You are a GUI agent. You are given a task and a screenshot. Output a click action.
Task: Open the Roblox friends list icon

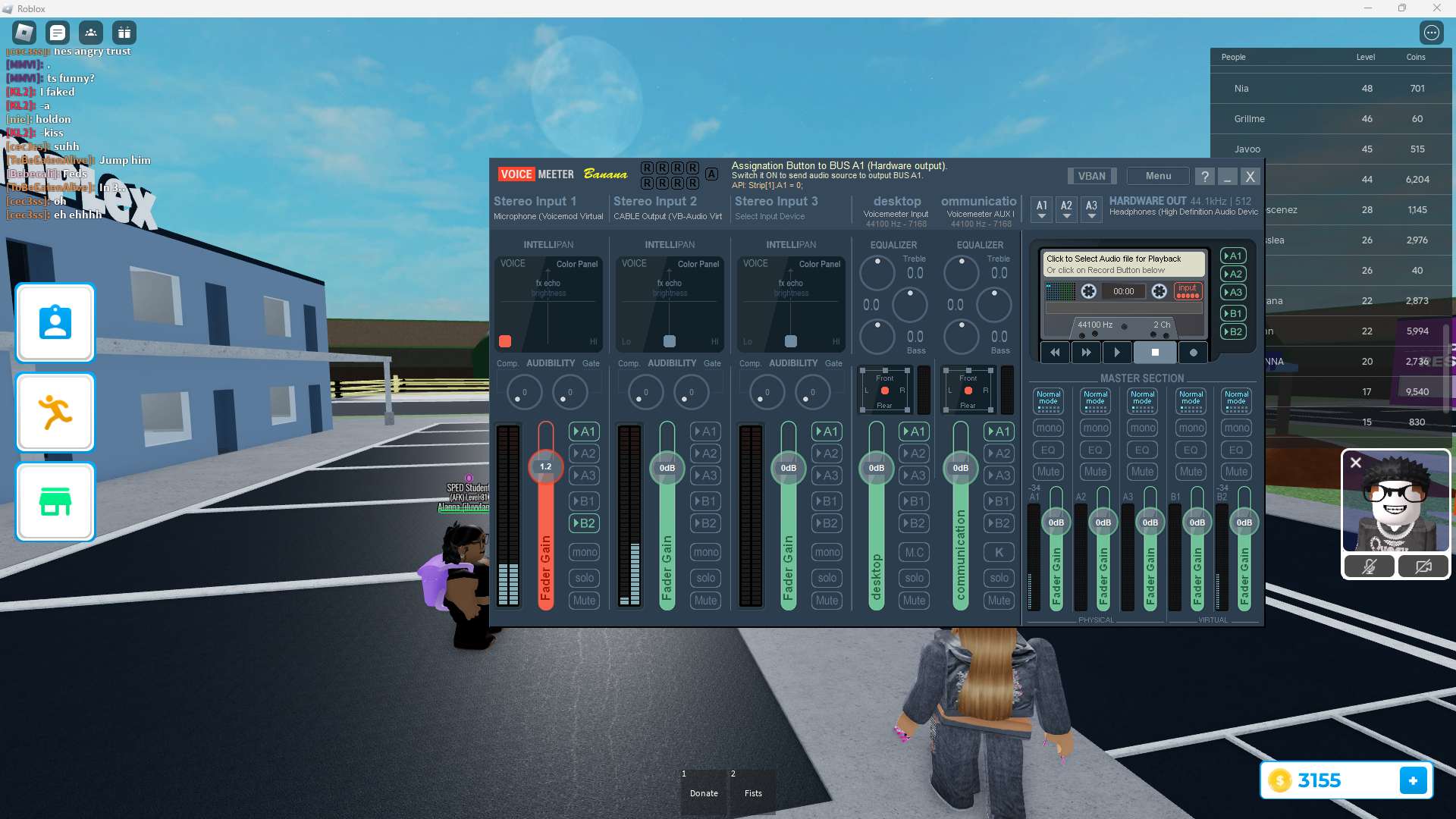point(91,33)
